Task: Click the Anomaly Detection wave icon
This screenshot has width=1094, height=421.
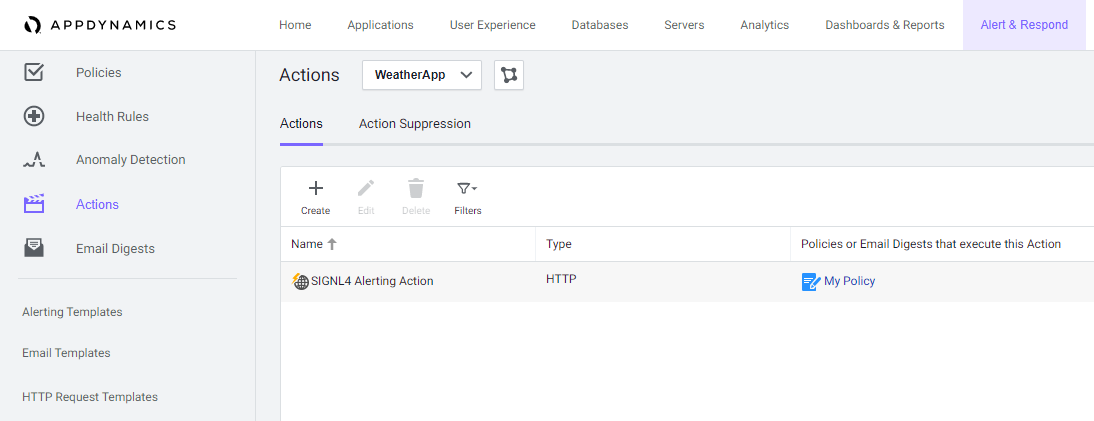Action: 33,161
